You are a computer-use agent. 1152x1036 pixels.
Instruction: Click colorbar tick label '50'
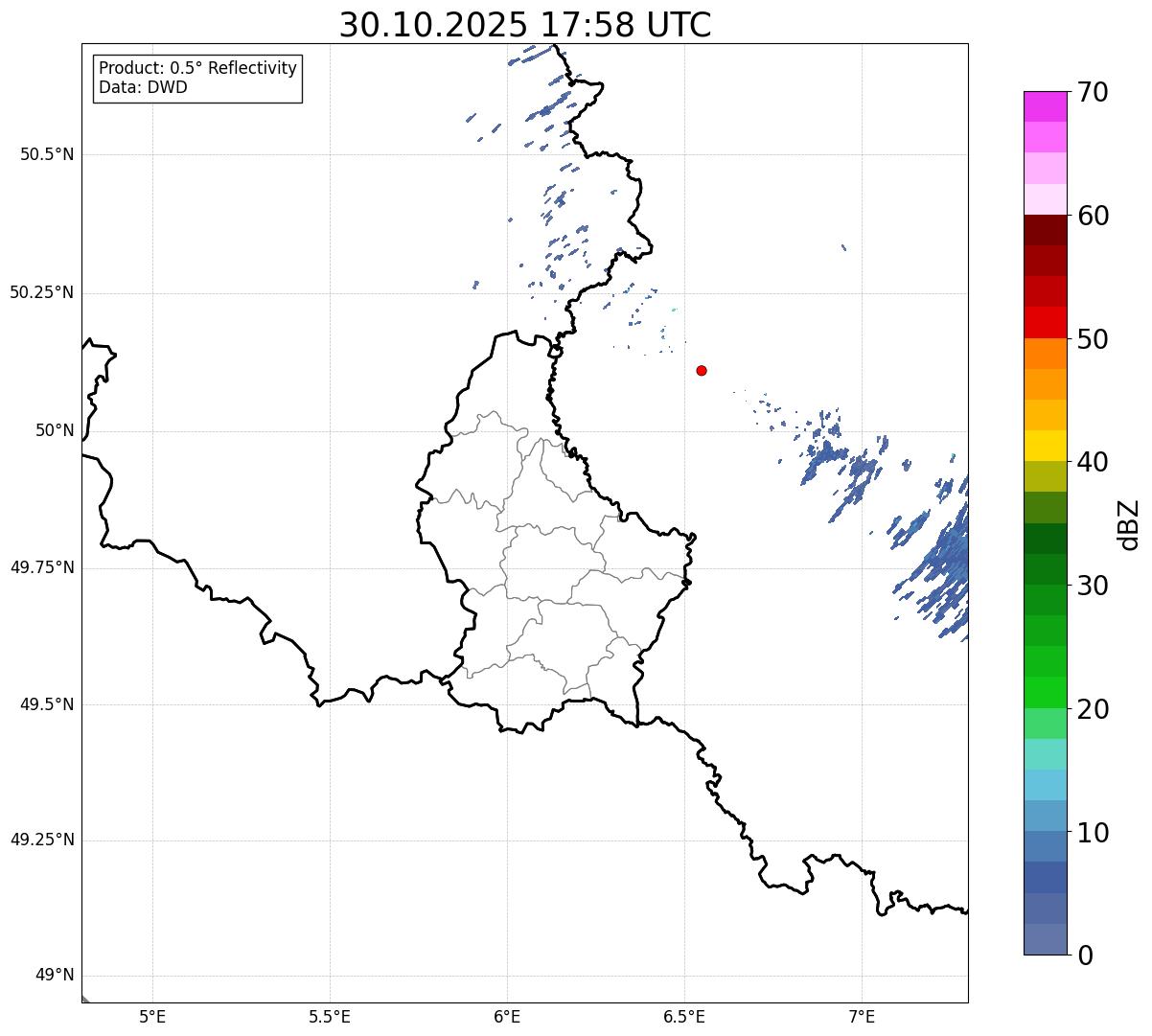click(1092, 339)
